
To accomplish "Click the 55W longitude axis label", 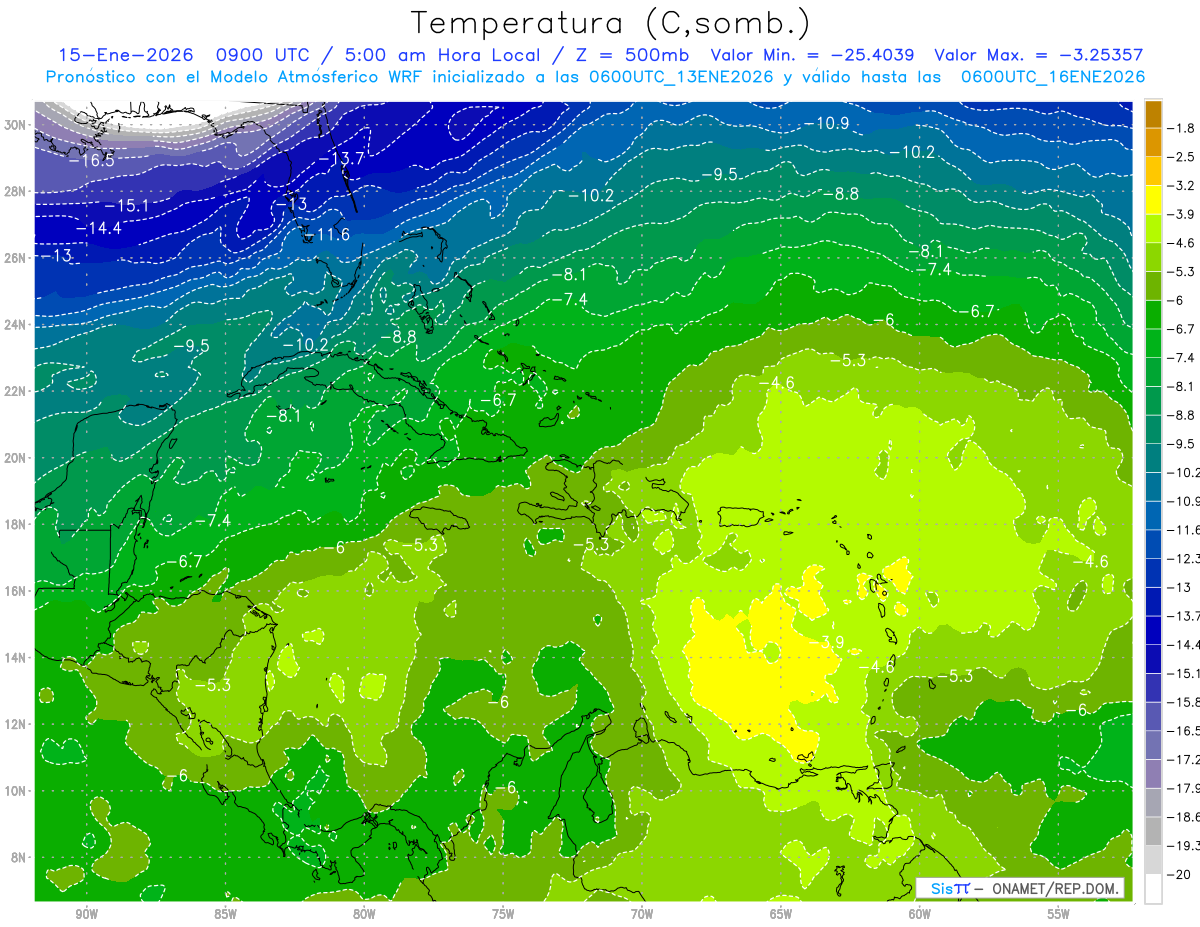I will click(x=1058, y=914).
